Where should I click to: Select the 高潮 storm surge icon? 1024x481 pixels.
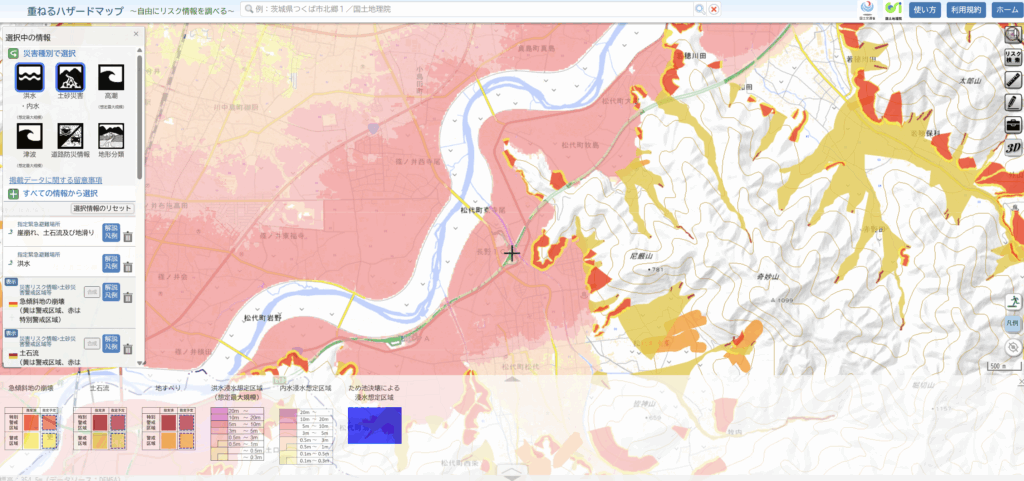point(111,77)
